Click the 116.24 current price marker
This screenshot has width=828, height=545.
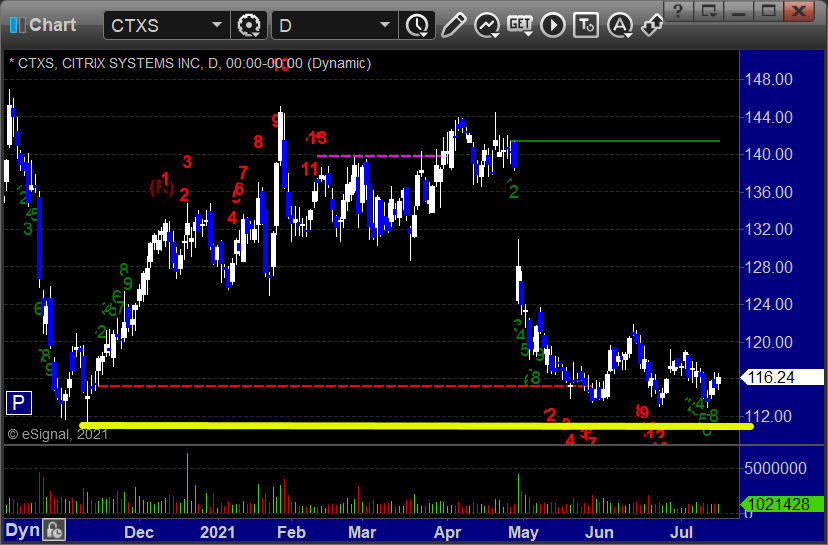(x=782, y=378)
